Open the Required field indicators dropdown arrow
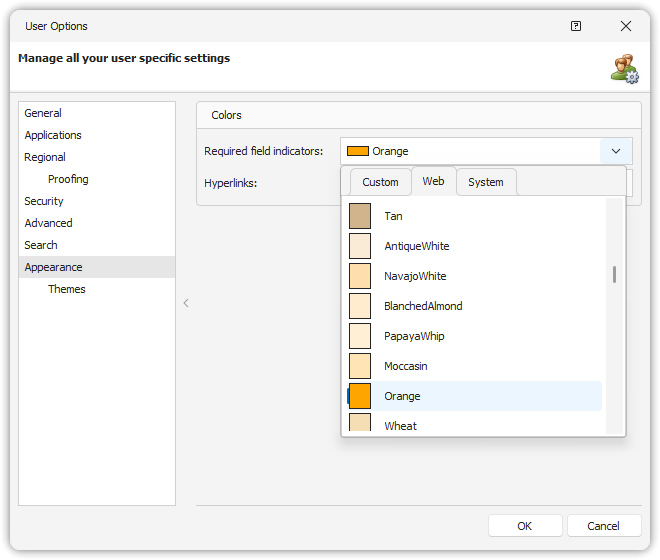Image resolution: width=660 pixels, height=560 pixels. tap(616, 151)
